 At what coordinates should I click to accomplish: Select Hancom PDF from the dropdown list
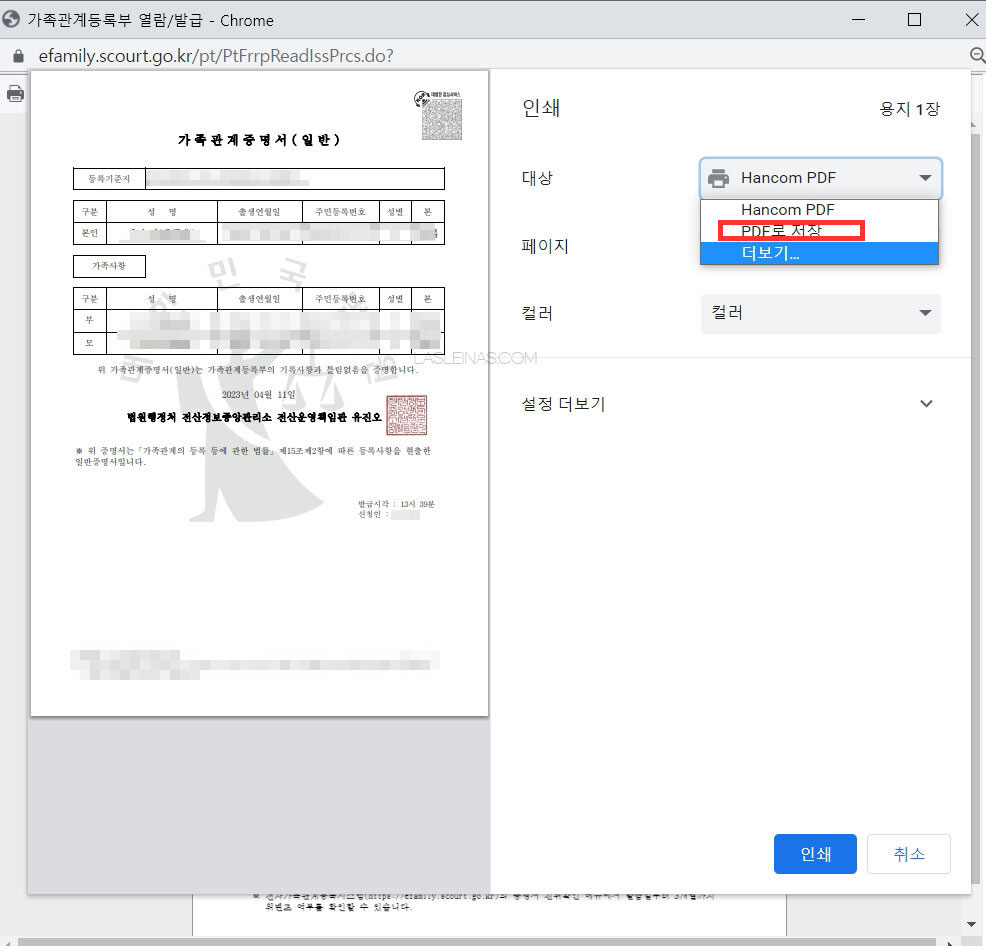click(x=819, y=209)
